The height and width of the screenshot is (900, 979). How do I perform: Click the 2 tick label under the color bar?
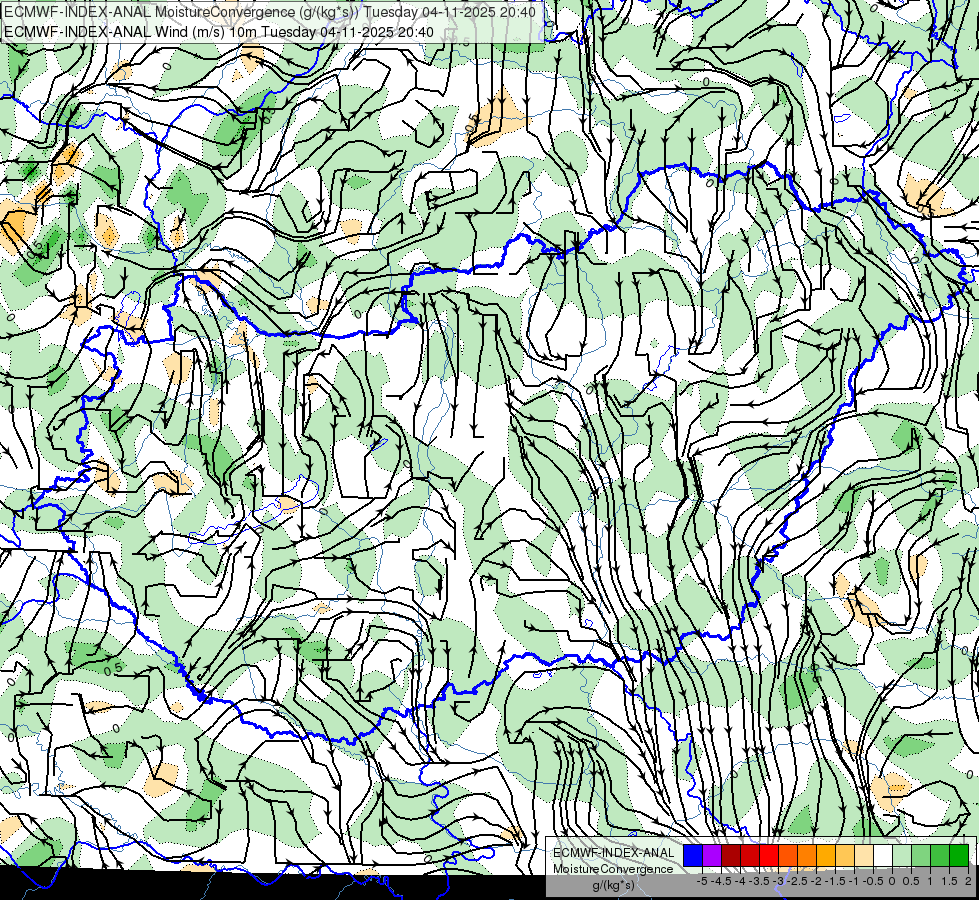(x=968, y=881)
